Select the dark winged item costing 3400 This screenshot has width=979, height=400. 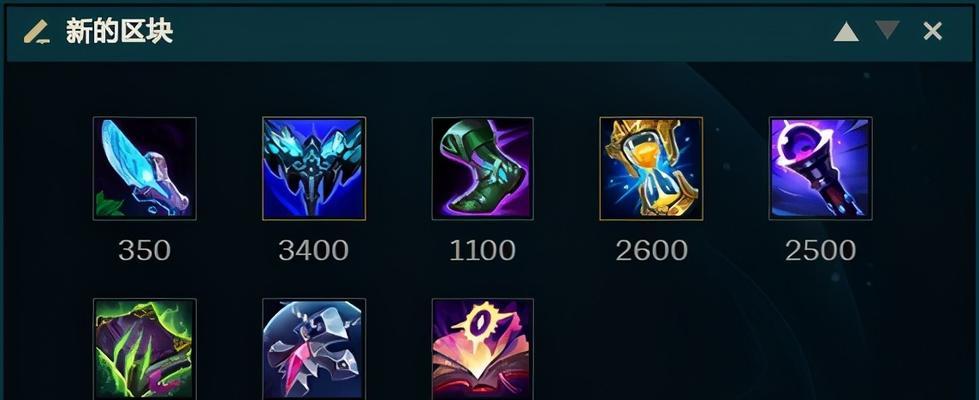point(314,168)
